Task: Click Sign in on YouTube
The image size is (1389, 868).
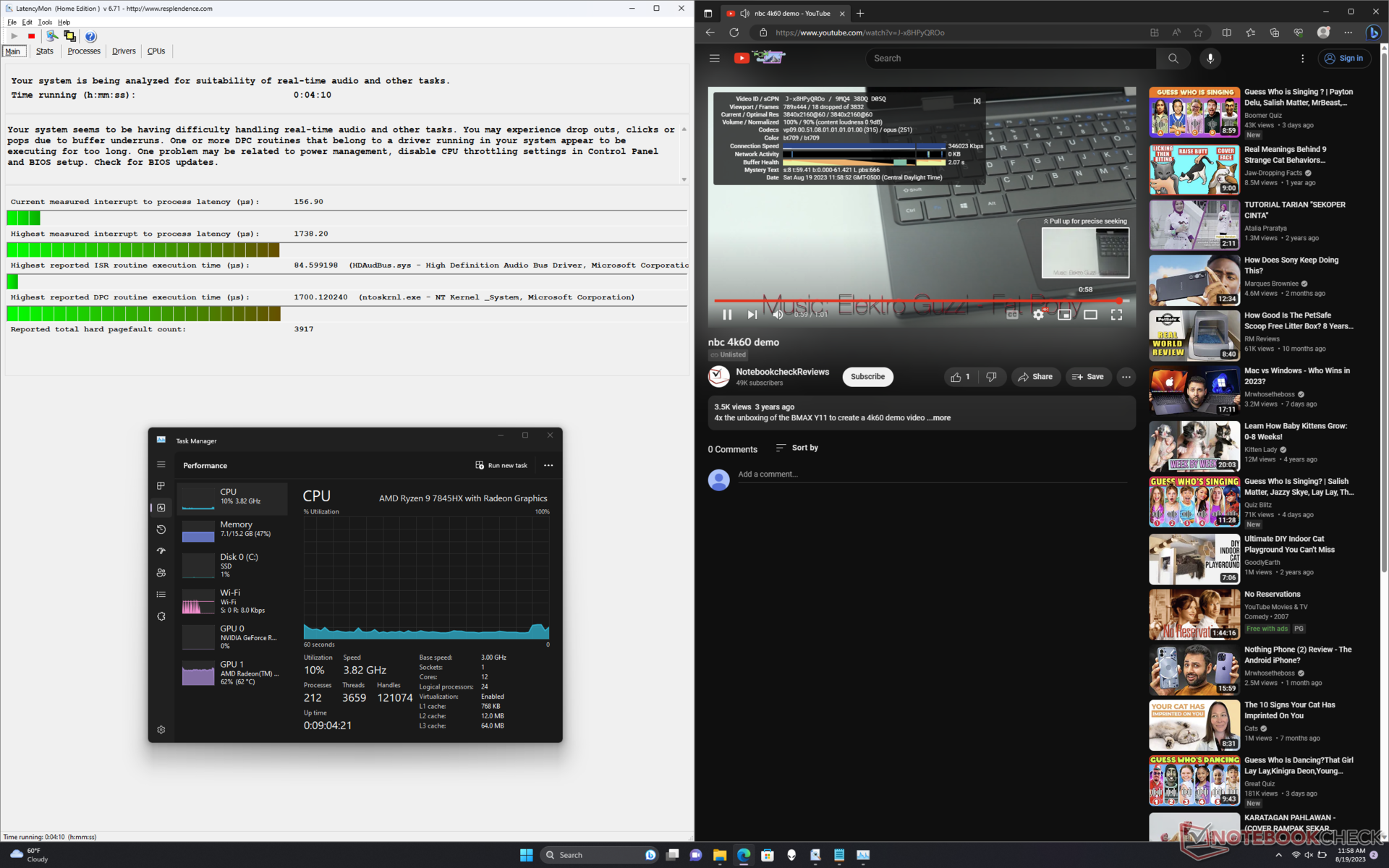Action: (x=1343, y=59)
